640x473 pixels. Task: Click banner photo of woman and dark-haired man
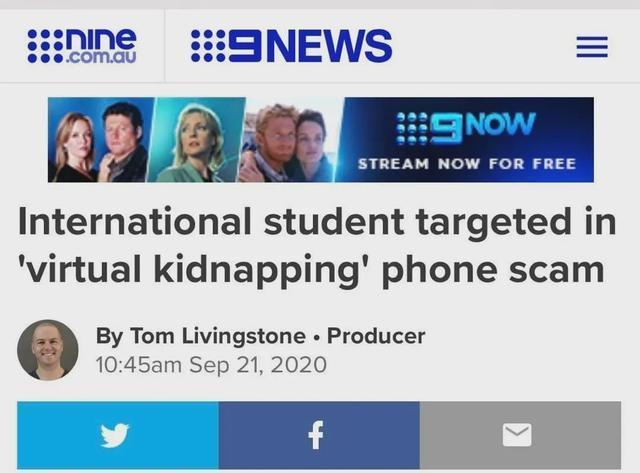101,140
